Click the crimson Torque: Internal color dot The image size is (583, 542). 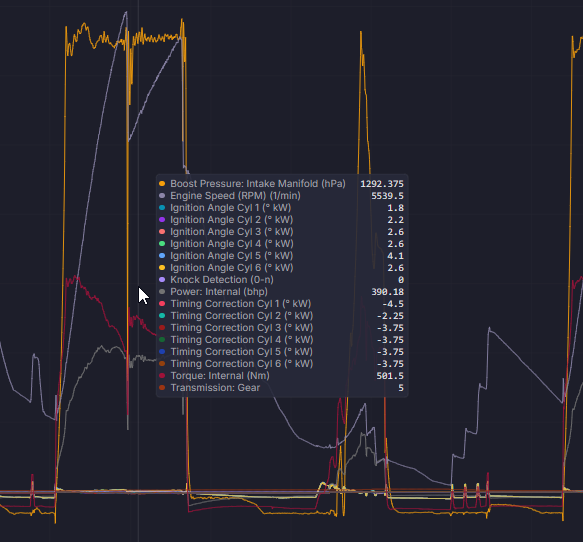[x=162, y=375]
